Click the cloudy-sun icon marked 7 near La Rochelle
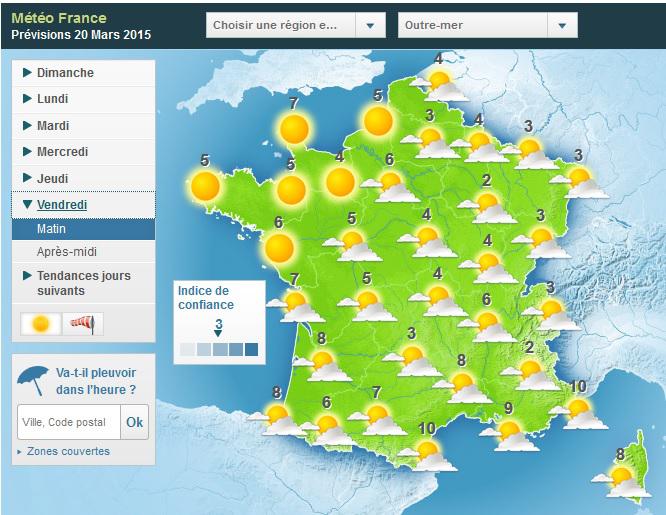The width and height of the screenshot is (666, 515). point(296,306)
